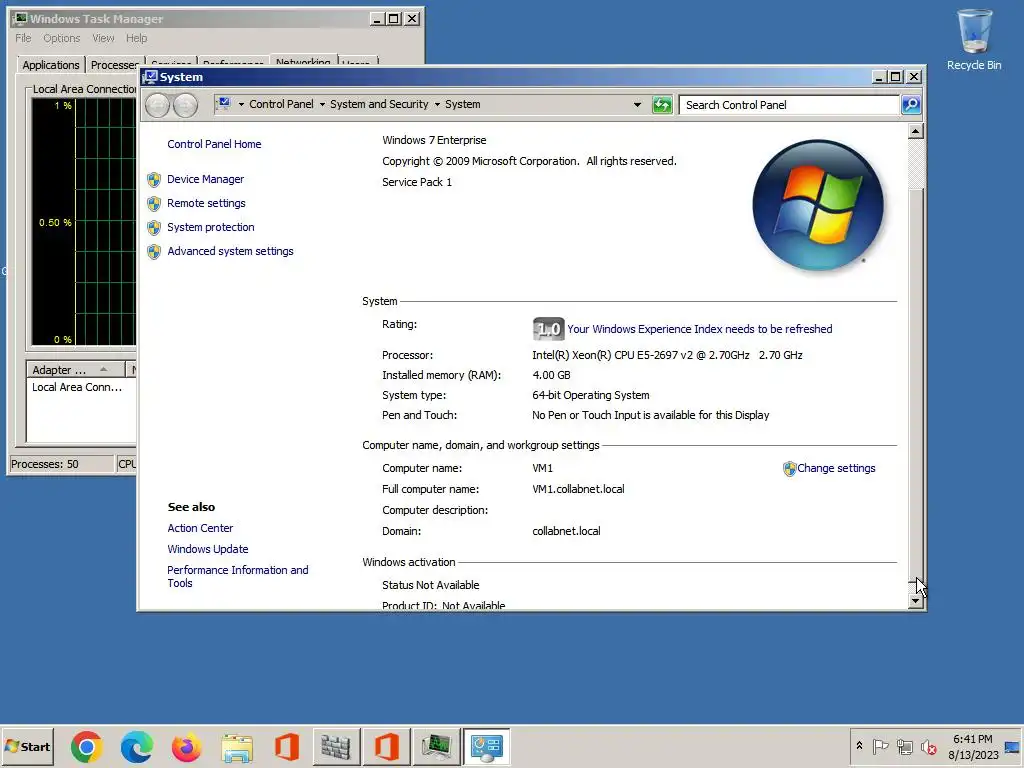
Task: Refresh the Windows Experience Index link
Action: [699, 329]
